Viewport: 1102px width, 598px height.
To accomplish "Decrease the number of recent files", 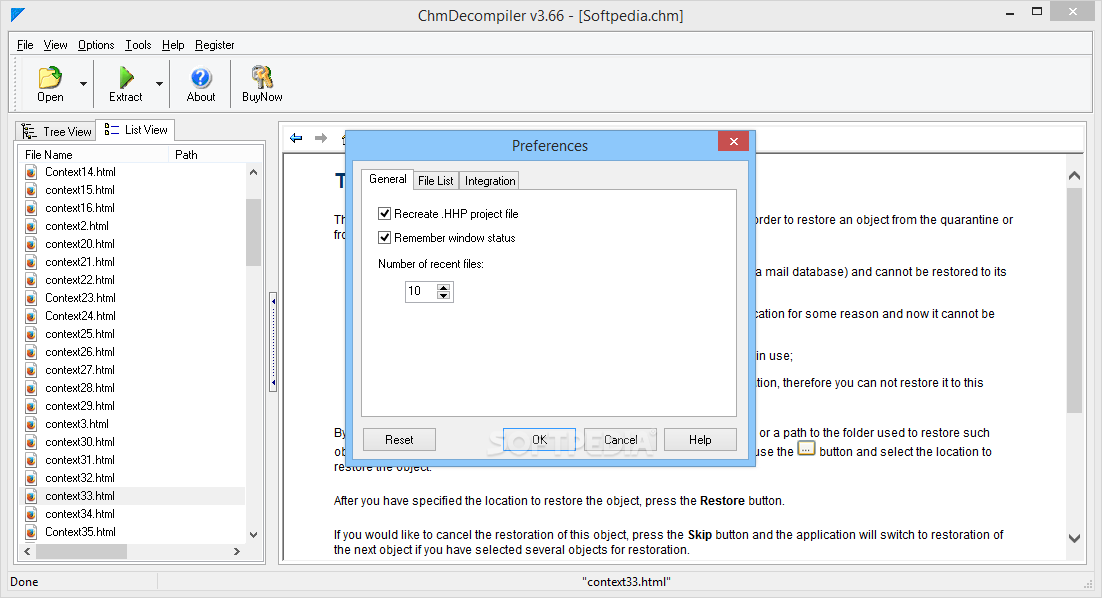I will point(443,296).
